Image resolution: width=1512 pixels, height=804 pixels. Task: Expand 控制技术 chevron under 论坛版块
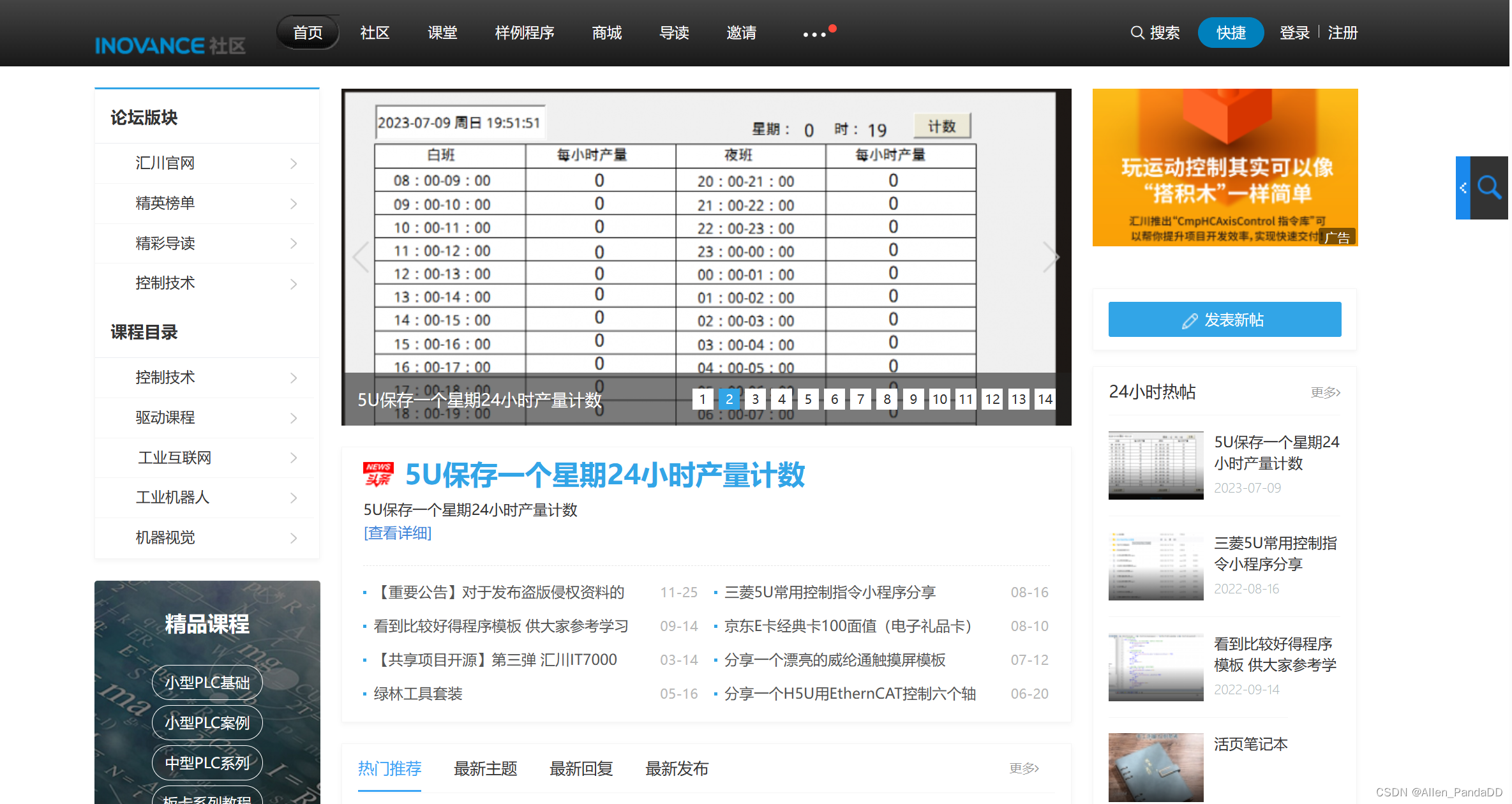pyautogui.click(x=294, y=283)
